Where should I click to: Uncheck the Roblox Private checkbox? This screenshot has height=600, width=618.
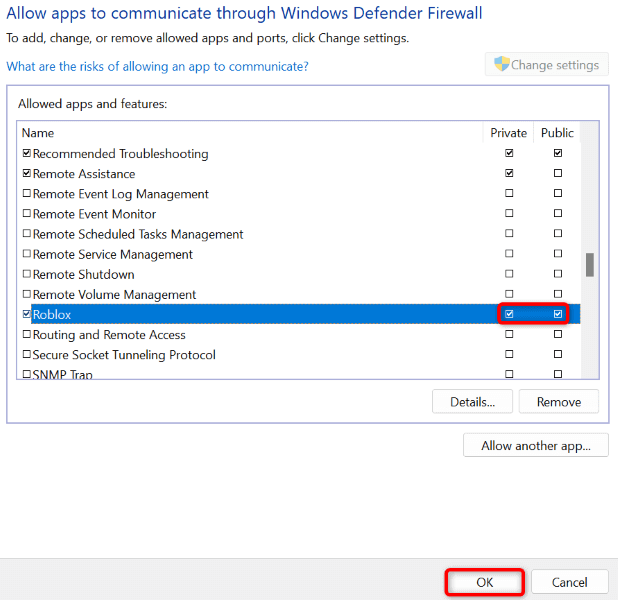[509, 314]
